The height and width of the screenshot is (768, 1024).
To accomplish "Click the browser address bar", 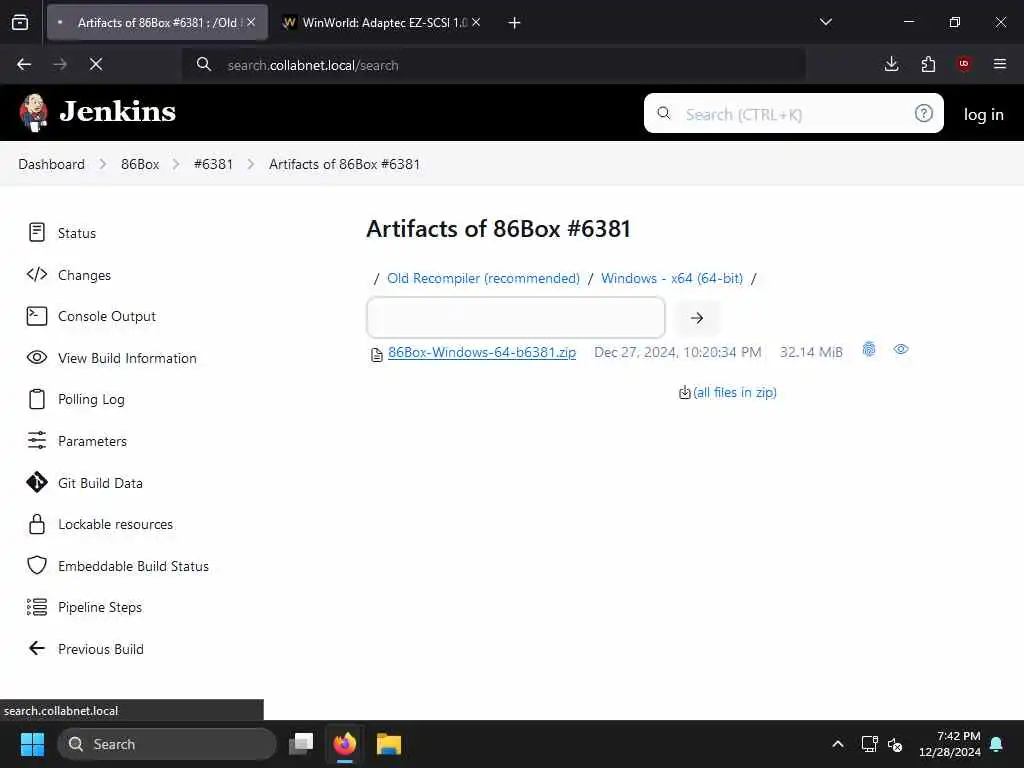I will [493, 65].
